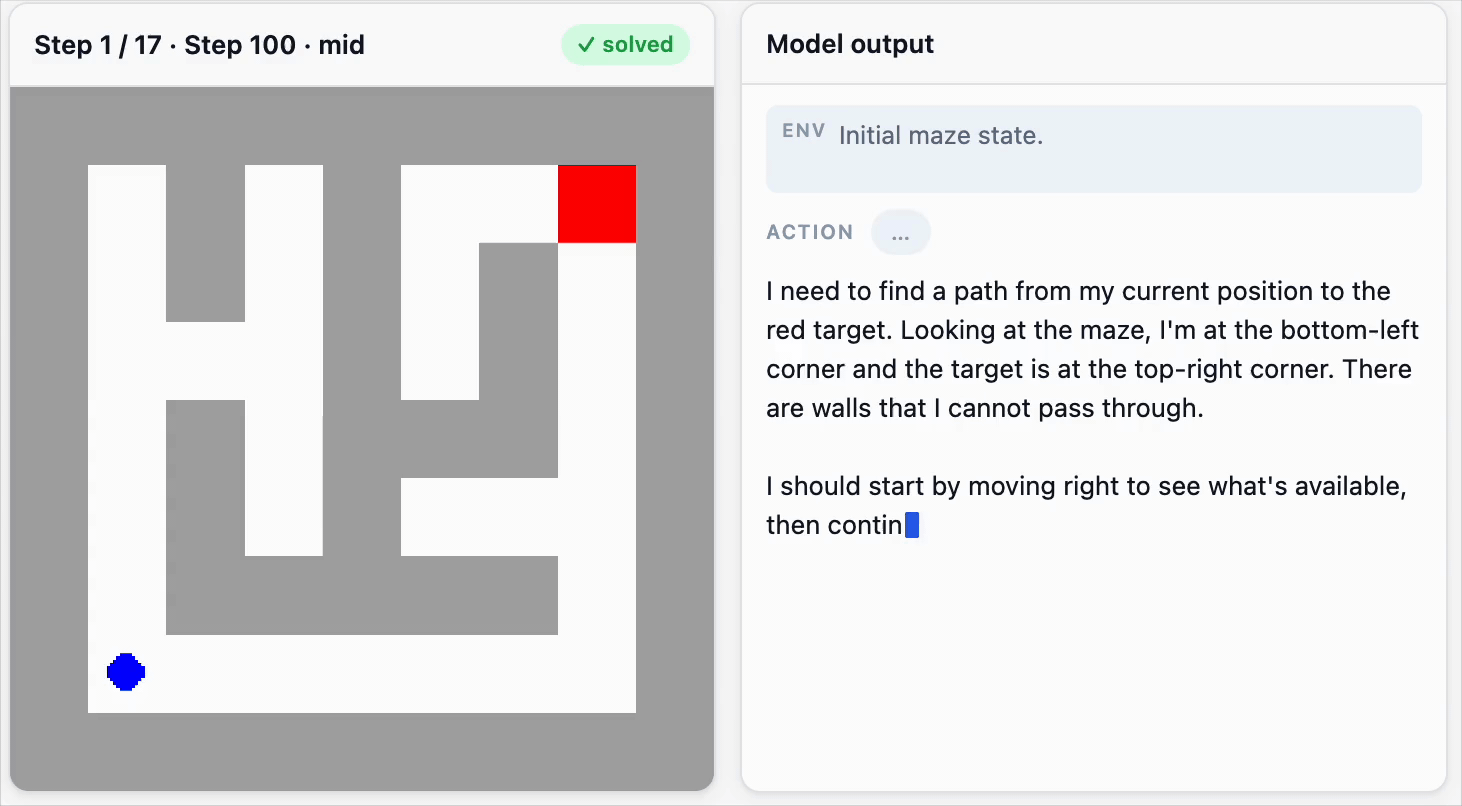Click the green checkmark in the solved badge
1462x806 pixels.
584,44
